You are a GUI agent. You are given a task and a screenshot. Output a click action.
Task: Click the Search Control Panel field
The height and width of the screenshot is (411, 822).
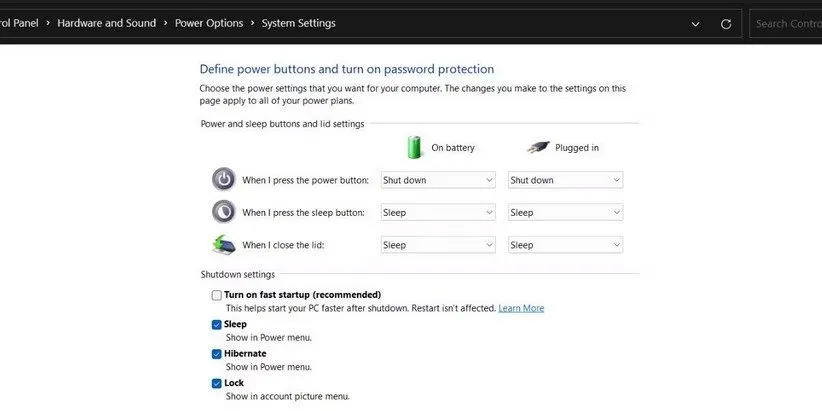click(x=788, y=23)
